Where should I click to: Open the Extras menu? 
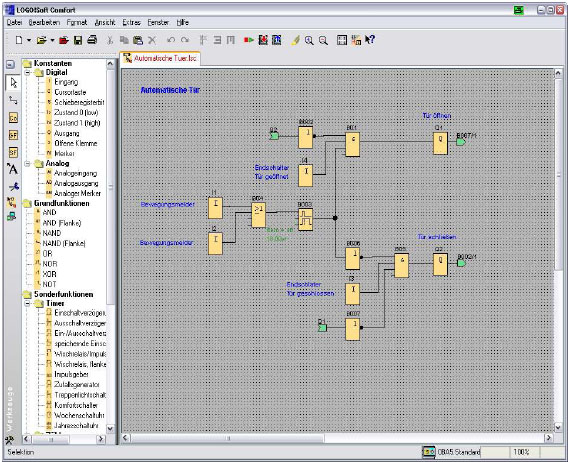[131, 23]
